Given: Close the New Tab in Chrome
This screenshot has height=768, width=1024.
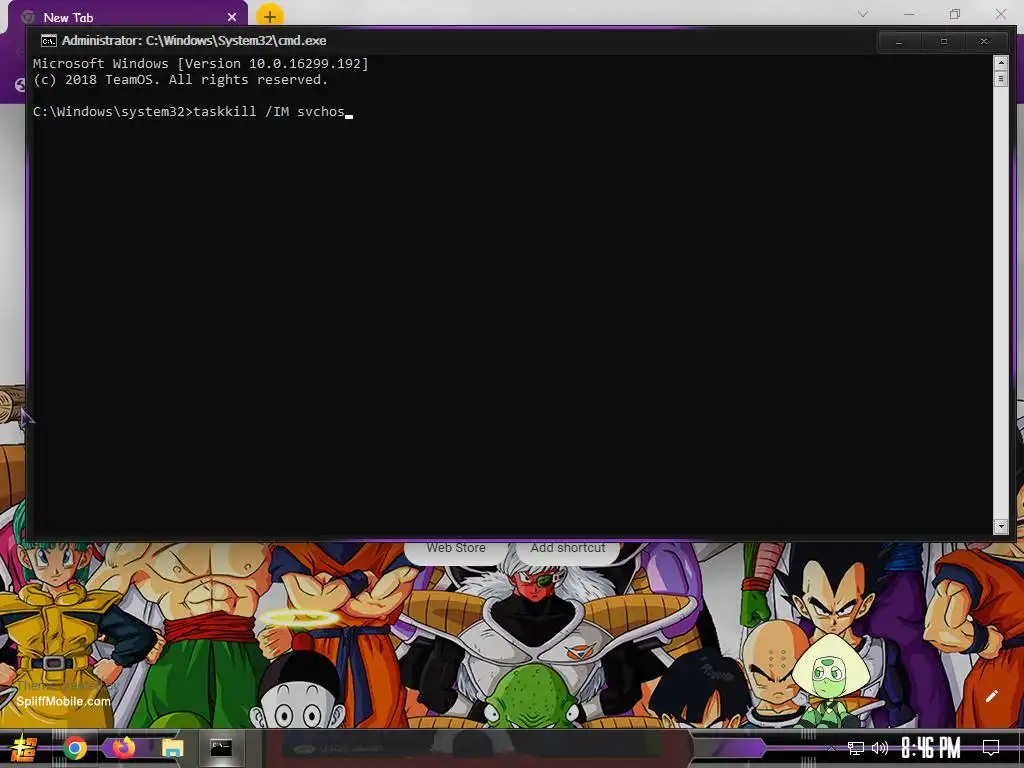Looking at the screenshot, I should click(x=232, y=18).
